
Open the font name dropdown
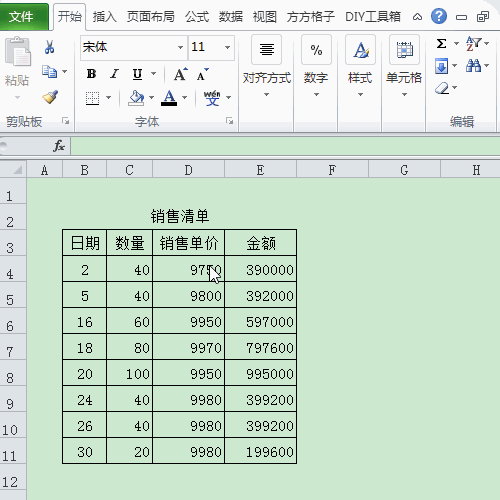pyautogui.click(x=180, y=48)
